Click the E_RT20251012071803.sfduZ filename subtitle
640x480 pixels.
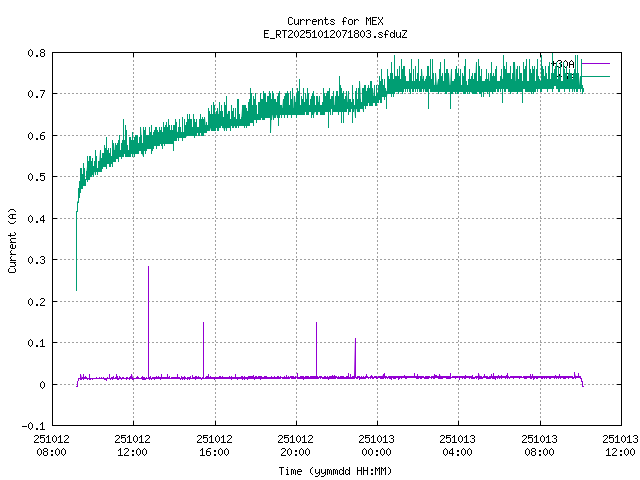(x=334, y=34)
